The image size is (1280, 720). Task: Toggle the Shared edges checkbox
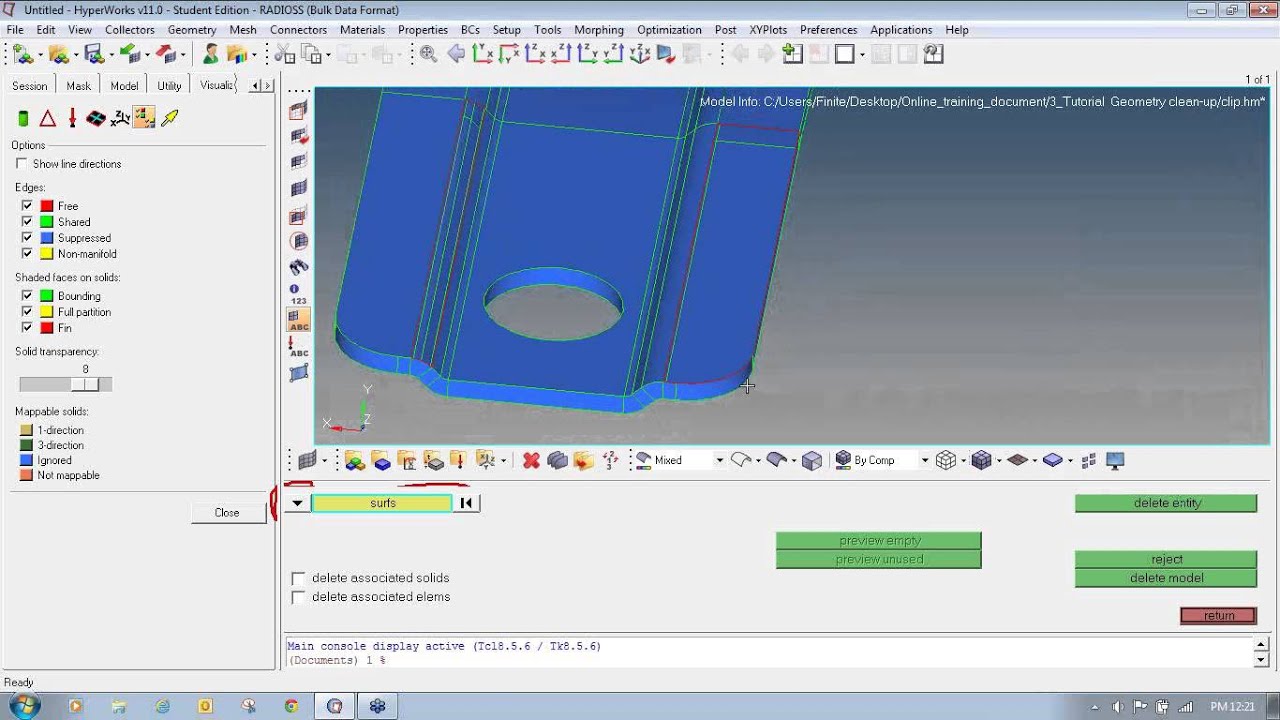tap(27, 222)
